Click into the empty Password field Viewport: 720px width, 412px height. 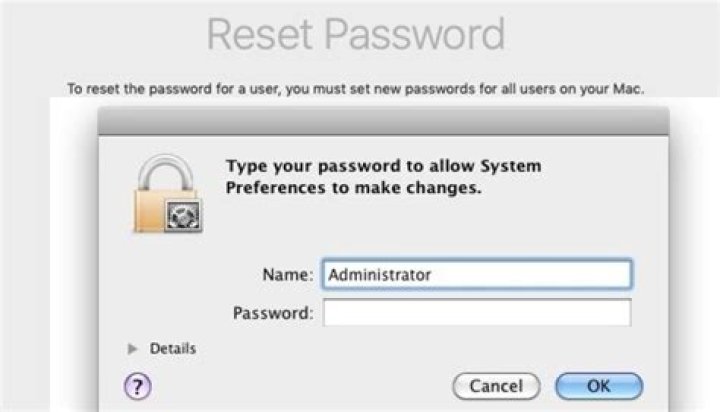pyautogui.click(x=476, y=313)
